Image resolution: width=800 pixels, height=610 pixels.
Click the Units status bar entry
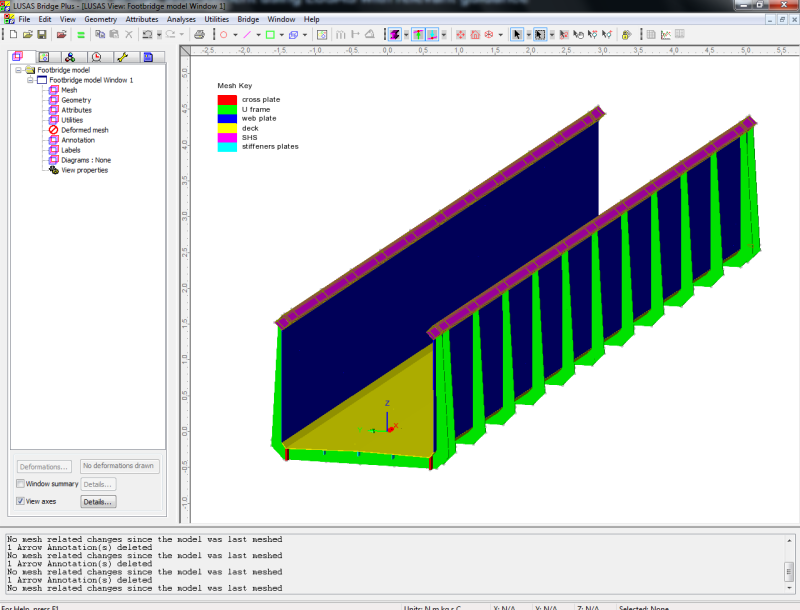pos(432,607)
